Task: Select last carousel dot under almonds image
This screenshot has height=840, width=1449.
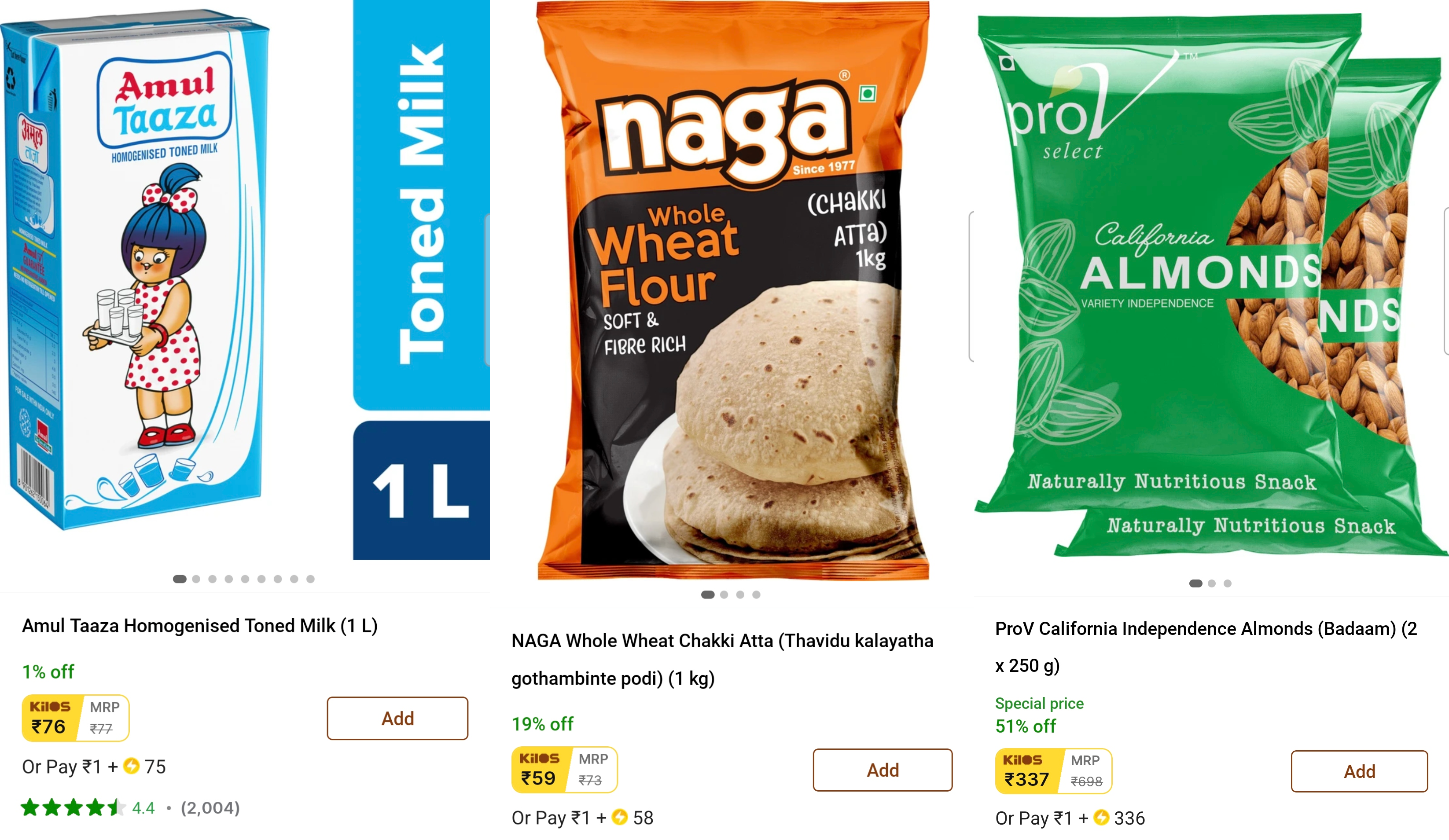Action: click(x=1227, y=583)
